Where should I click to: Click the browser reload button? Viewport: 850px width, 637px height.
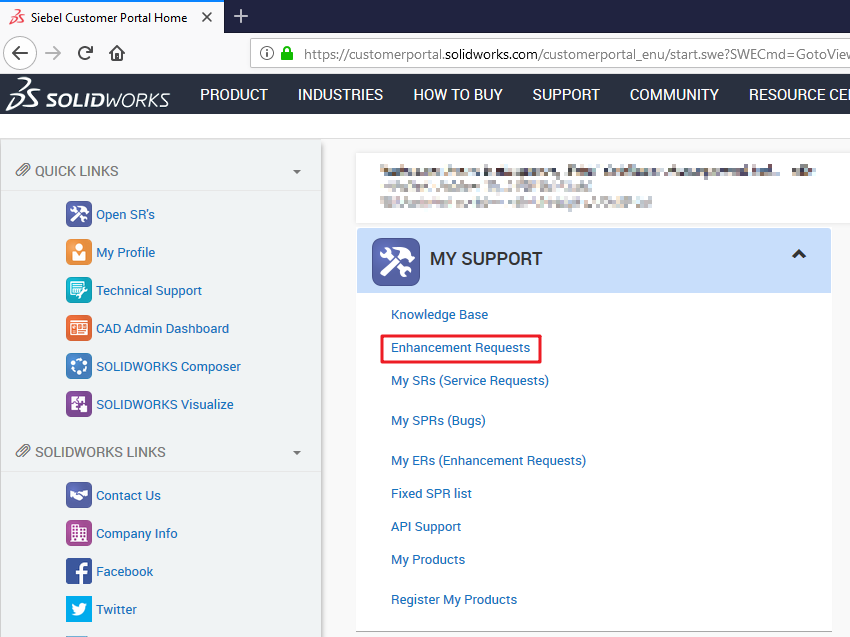tap(86, 53)
